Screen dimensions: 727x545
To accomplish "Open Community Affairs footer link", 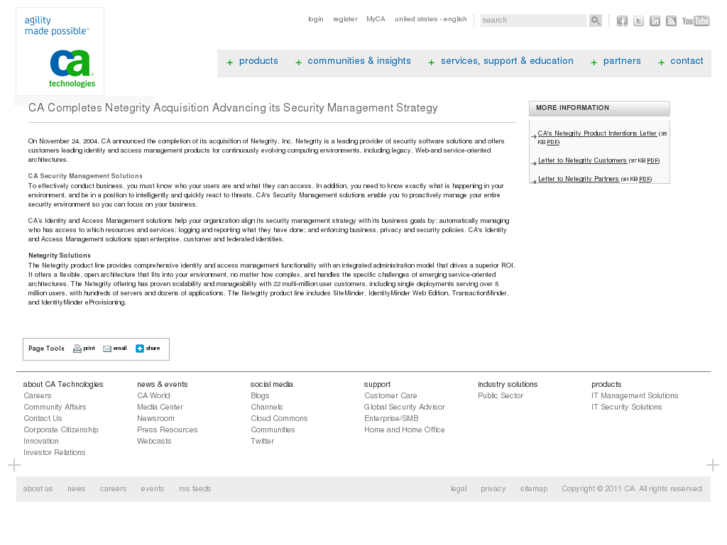I will coord(55,407).
